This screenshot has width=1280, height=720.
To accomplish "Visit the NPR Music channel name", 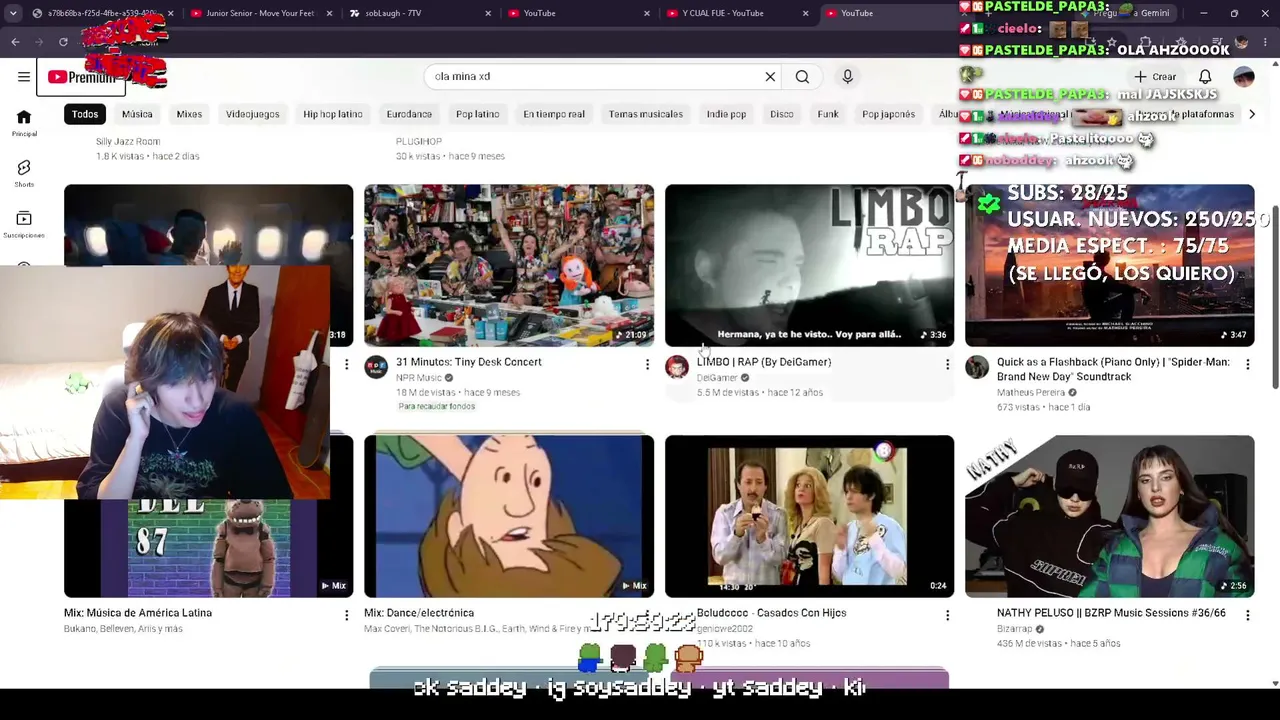I will tap(419, 378).
